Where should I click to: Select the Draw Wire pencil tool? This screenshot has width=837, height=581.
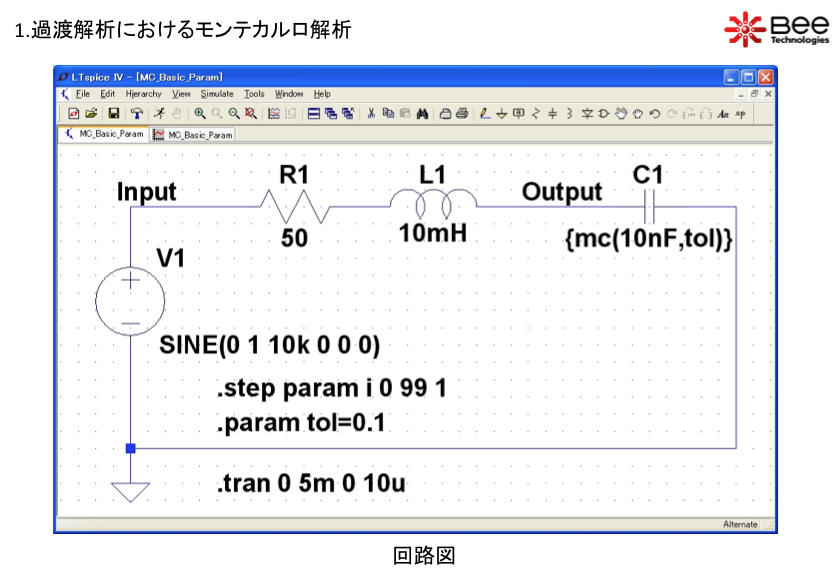tap(485, 114)
